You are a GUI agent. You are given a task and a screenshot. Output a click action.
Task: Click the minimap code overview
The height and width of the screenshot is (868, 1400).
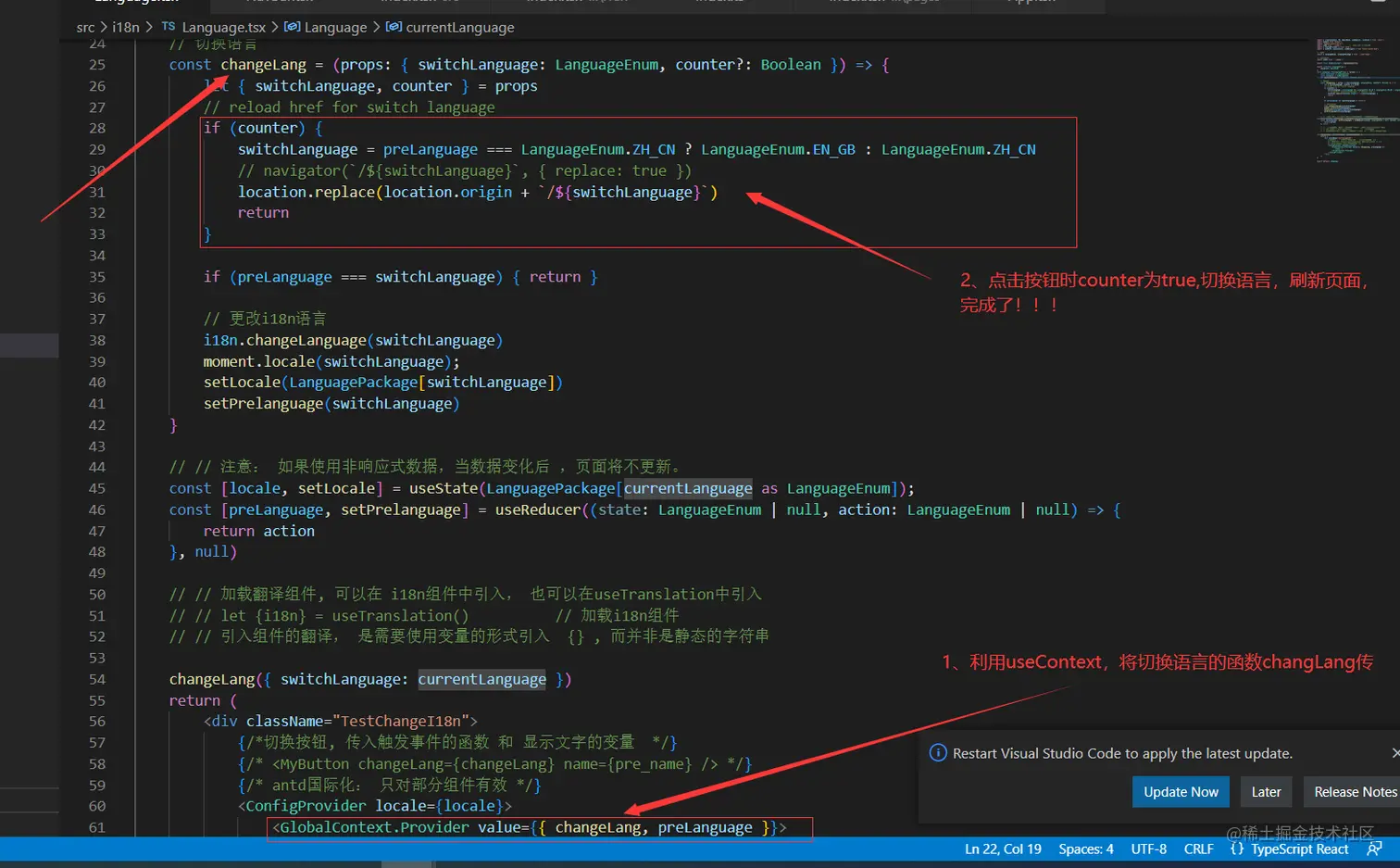tap(1357, 100)
